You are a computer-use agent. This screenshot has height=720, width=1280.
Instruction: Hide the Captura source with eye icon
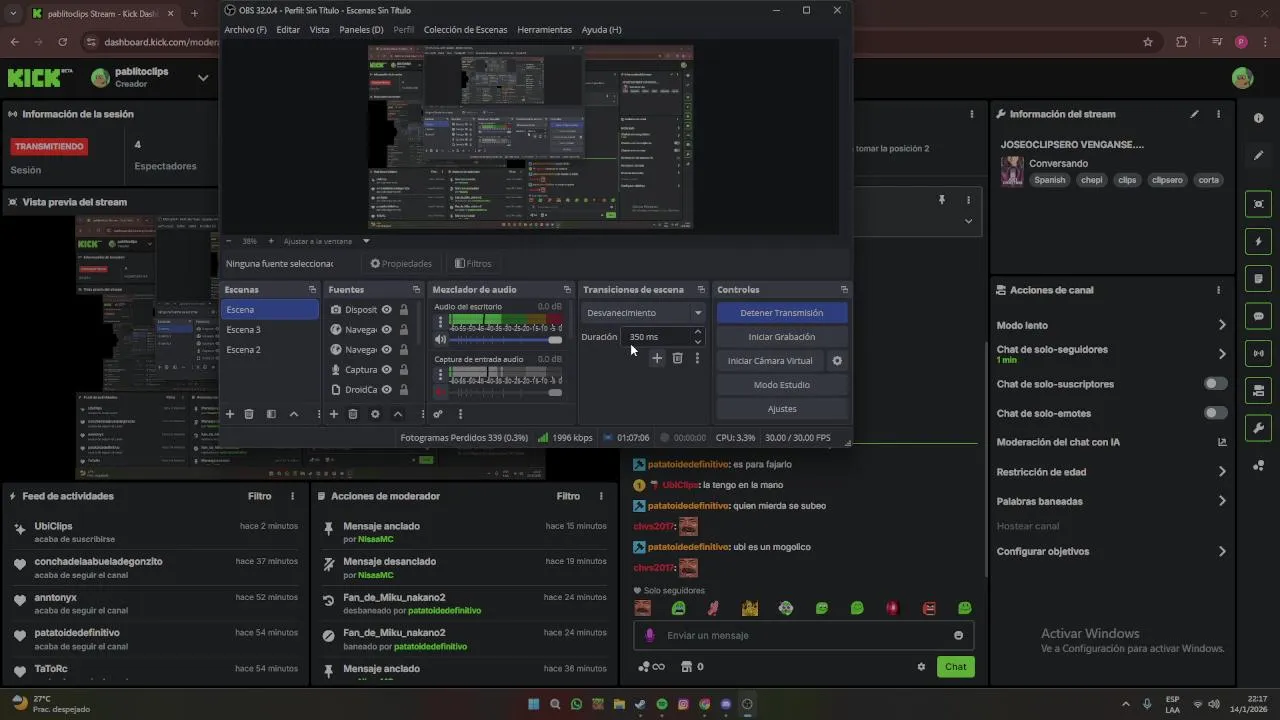click(386, 370)
